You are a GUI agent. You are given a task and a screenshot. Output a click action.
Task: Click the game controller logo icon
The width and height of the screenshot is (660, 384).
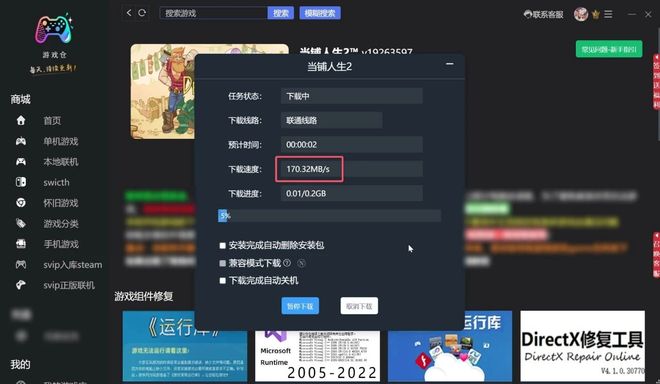54,29
